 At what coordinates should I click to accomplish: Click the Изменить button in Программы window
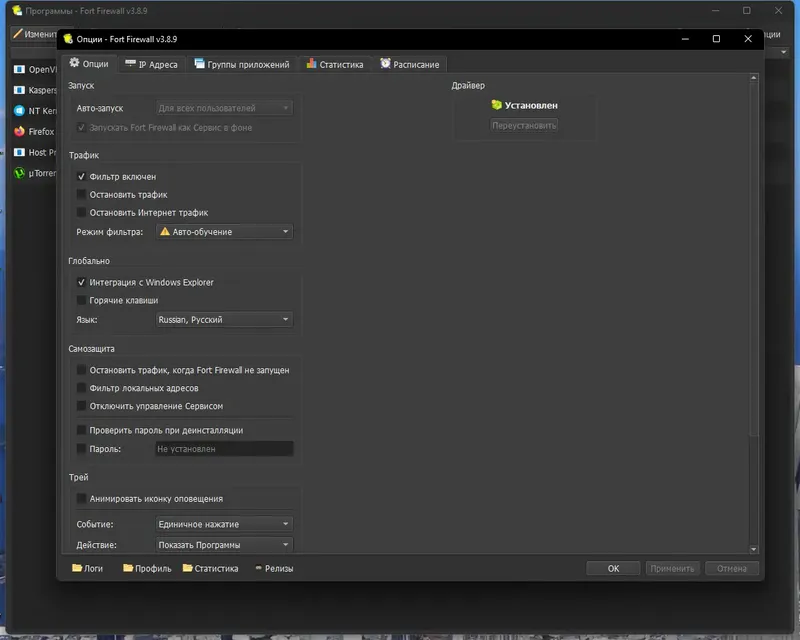[x=35, y=34]
